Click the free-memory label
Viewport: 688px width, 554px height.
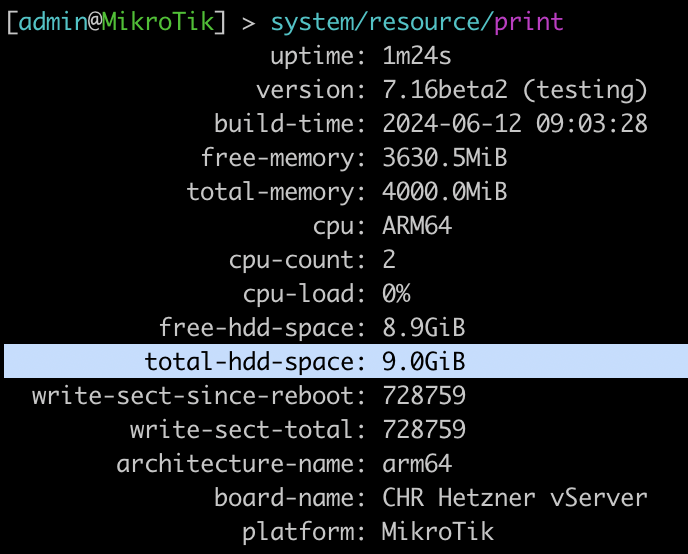coord(283,159)
